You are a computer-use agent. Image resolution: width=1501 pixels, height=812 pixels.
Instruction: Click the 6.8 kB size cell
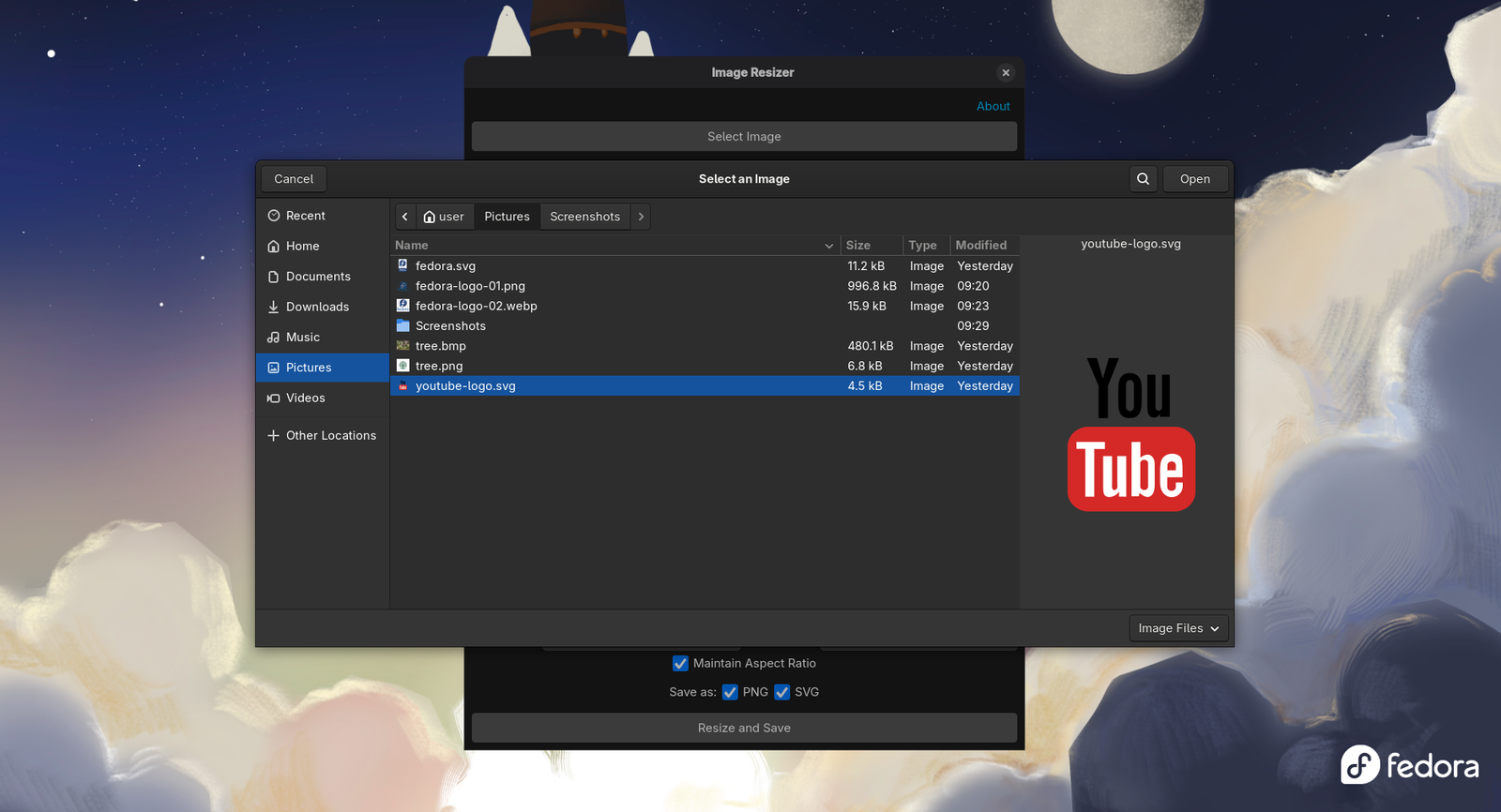[x=865, y=366]
